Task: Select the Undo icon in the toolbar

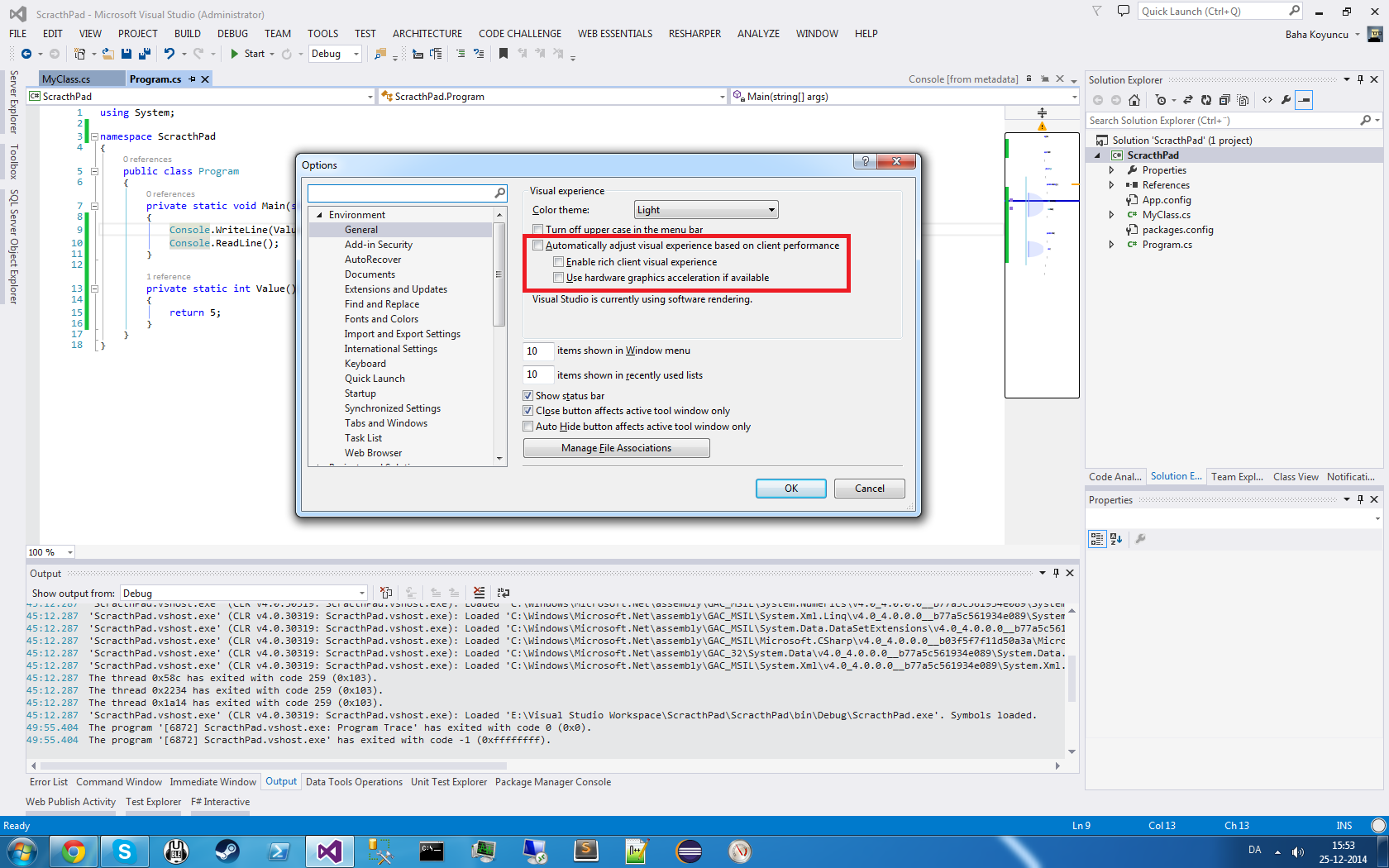Action: pyautogui.click(x=169, y=53)
